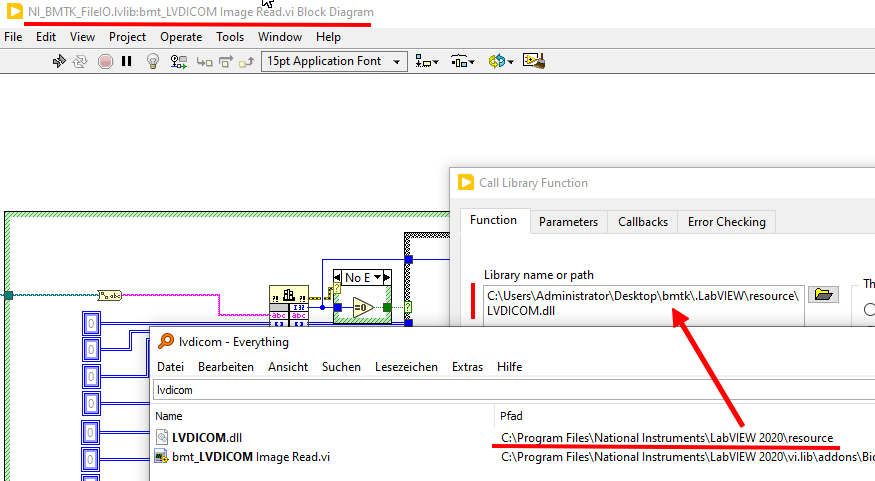Image resolution: width=875 pixels, height=481 pixels.
Task: Click the LabVIEW 2020\resource path cell
Action: [667, 438]
